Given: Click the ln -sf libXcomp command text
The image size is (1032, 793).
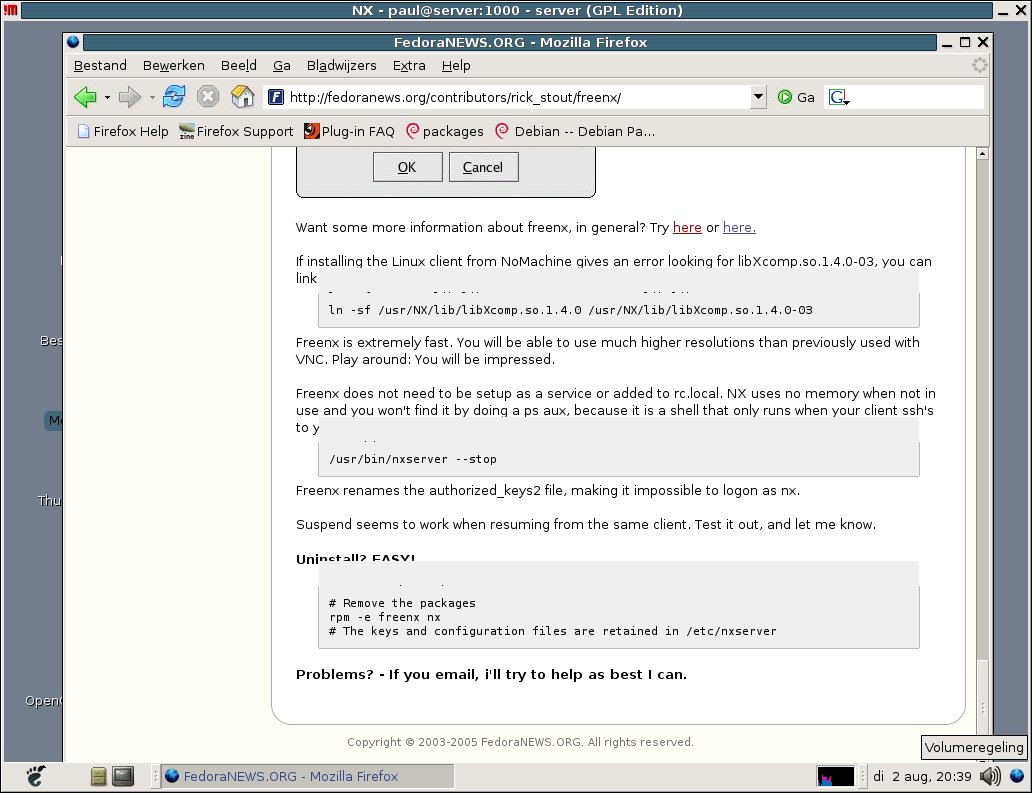Looking at the screenshot, I should coord(570,310).
